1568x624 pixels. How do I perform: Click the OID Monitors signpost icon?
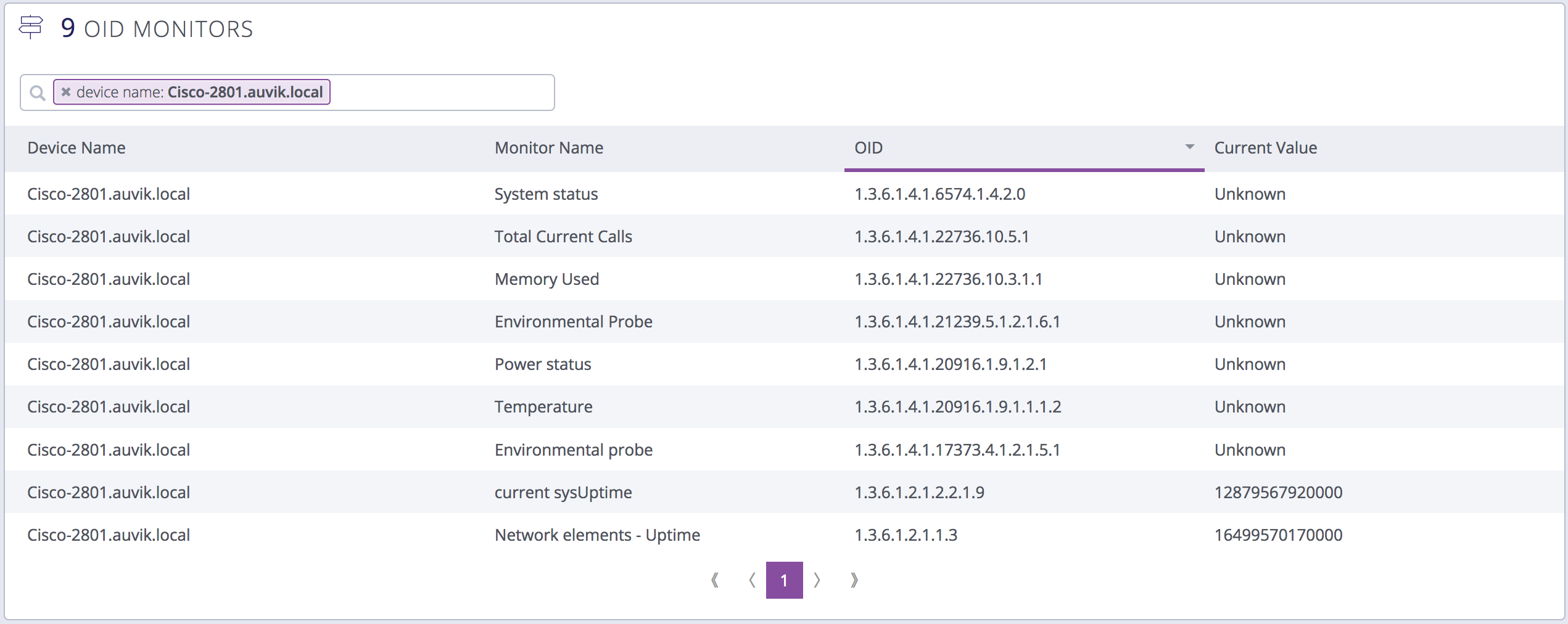(x=31, y=27)
